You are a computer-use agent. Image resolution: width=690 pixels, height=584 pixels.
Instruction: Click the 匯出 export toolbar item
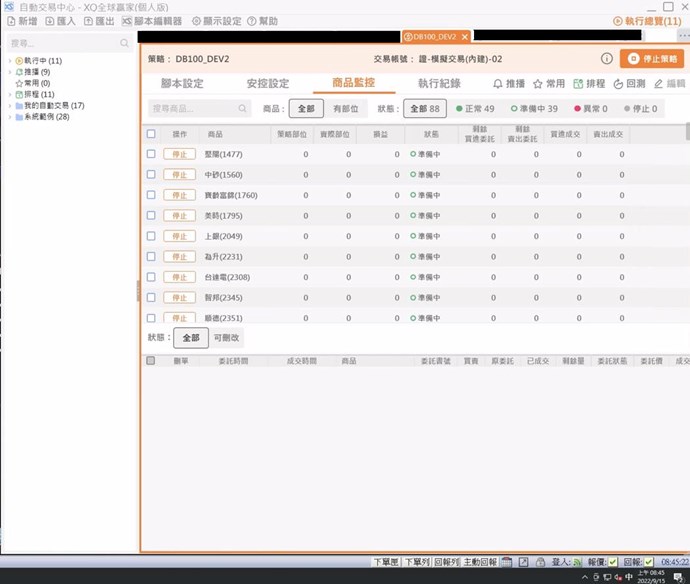pos(99,21)
